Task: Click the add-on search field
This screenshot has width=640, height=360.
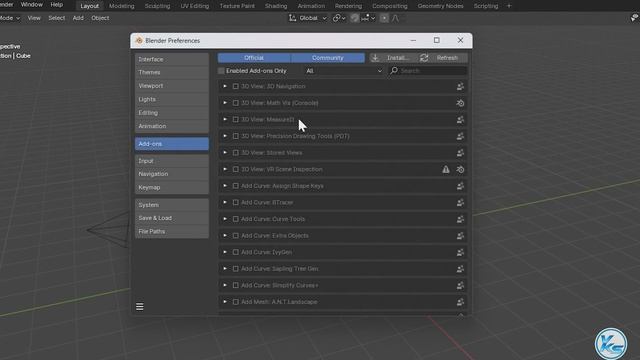Action: pyautogui.click(x=427, y=71)
